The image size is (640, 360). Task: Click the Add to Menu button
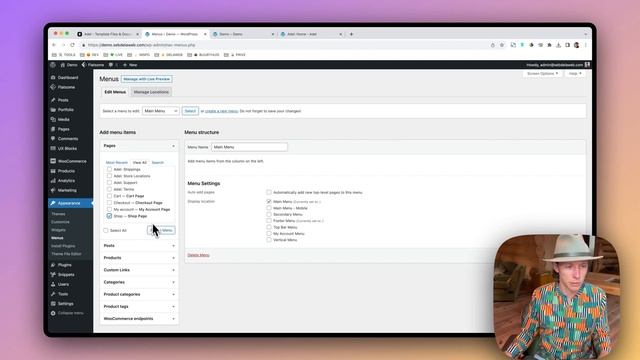[x=161, y=231]
